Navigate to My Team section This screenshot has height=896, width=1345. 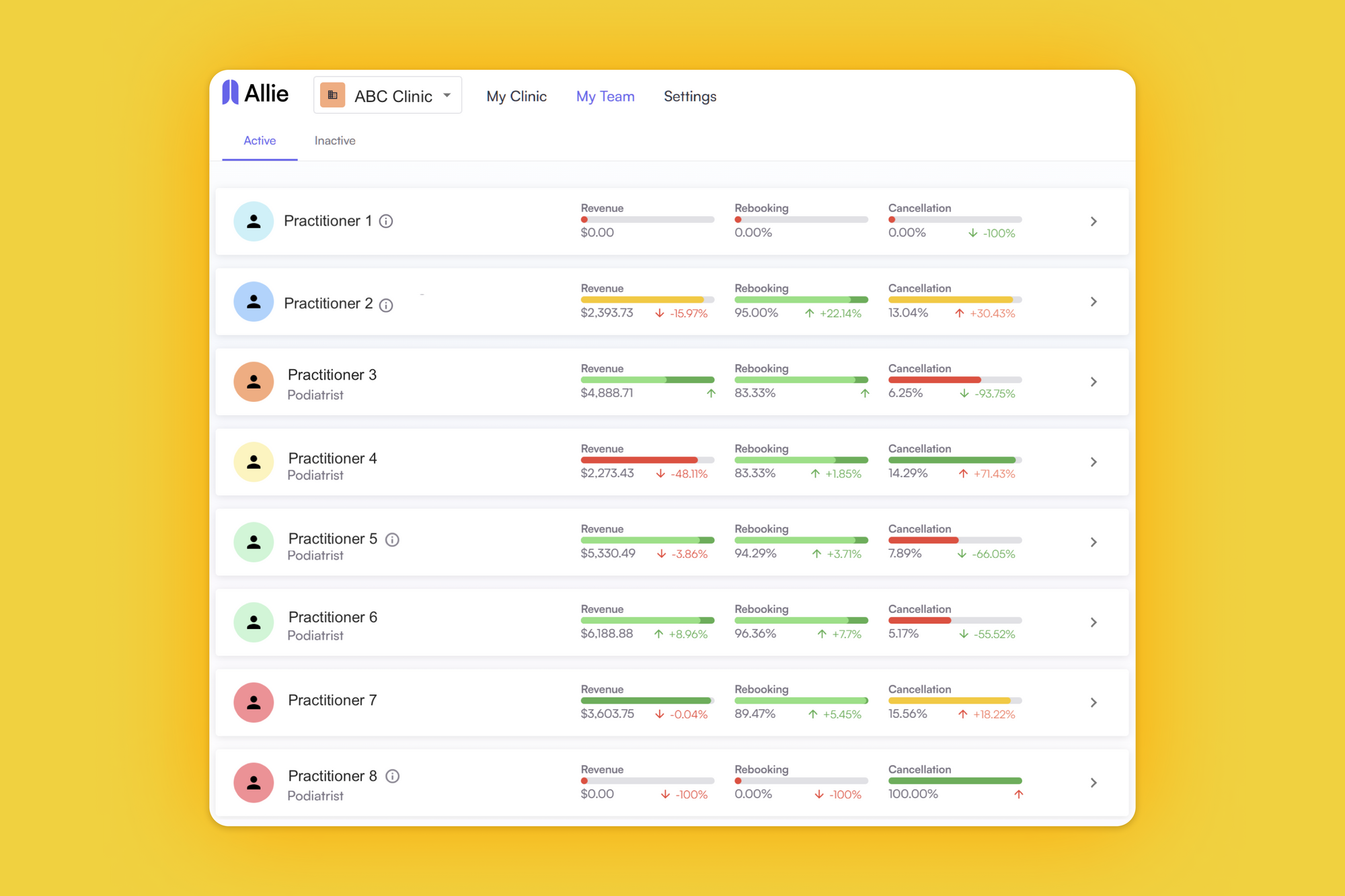coord(605,96)
